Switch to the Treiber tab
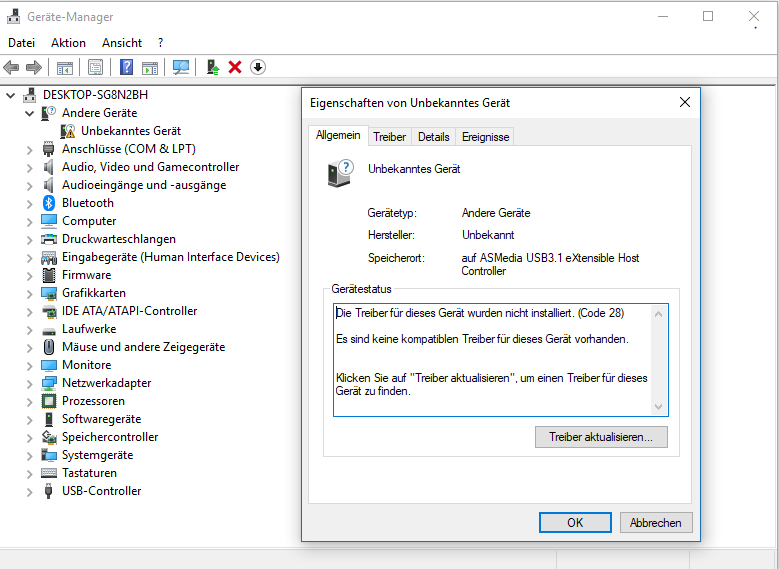779x569 pixels. tap(389, 137)
